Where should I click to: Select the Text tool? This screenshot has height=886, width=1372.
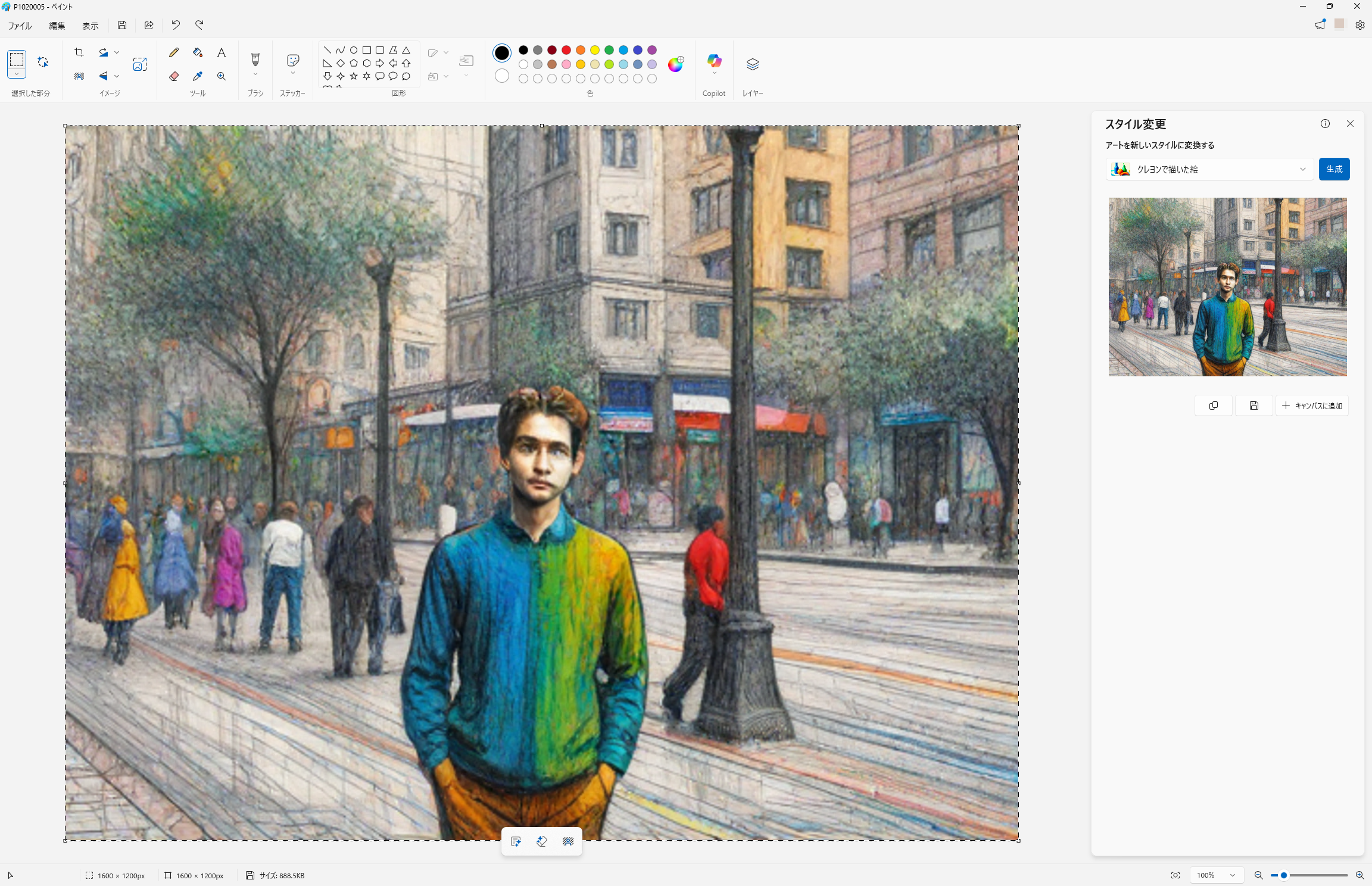click(222, 53)
